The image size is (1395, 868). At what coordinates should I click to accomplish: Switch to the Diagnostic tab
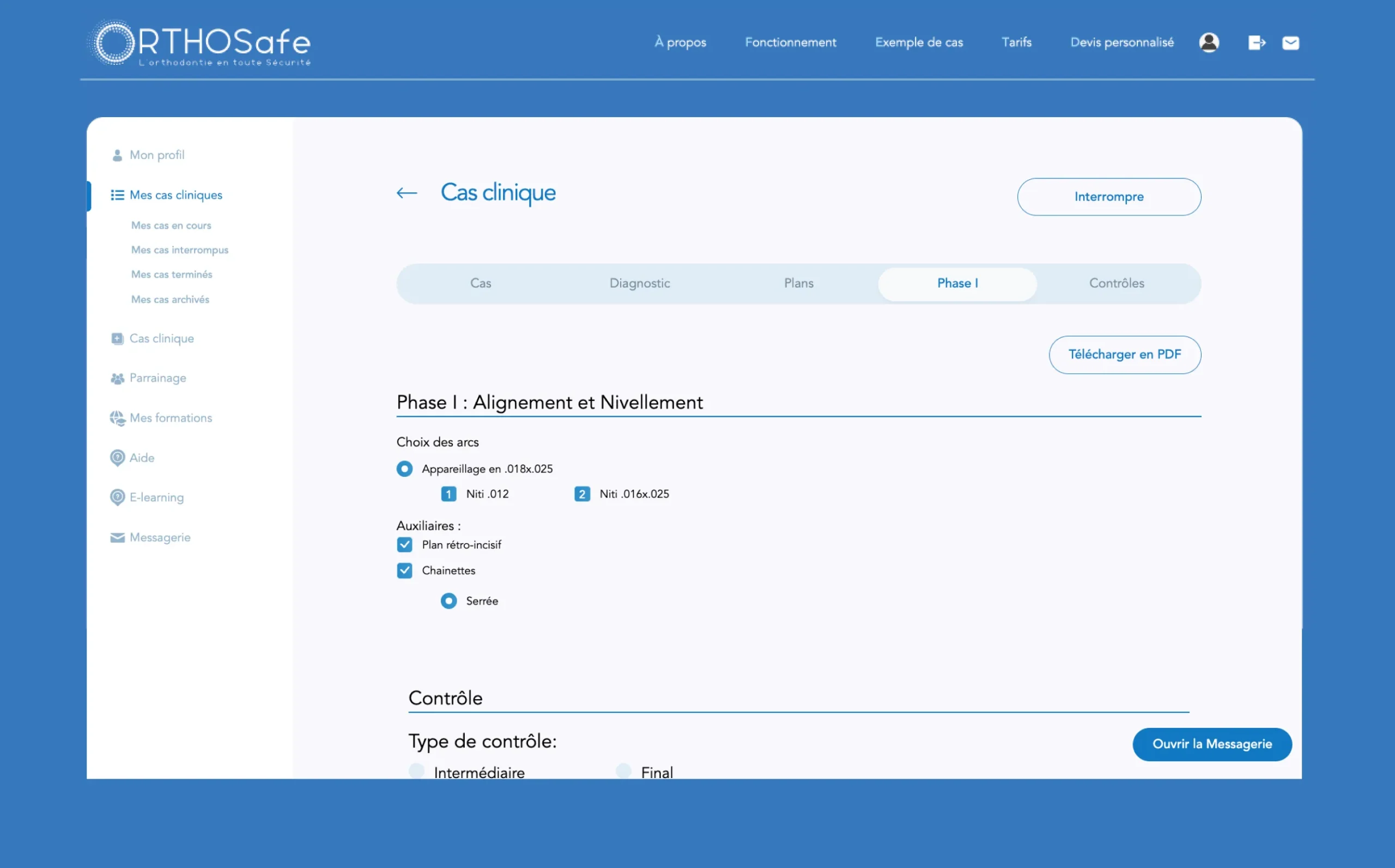640,283
